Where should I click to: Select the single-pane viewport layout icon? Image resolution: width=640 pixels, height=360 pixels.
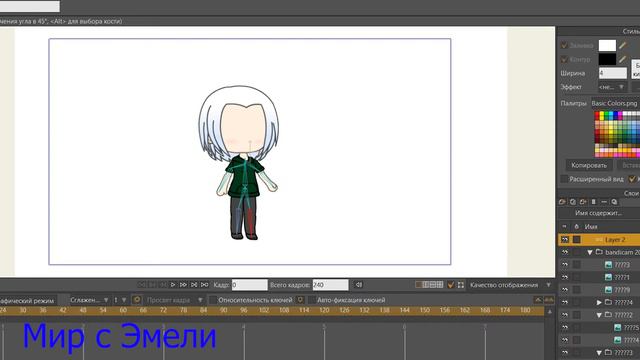pos(418,284)
